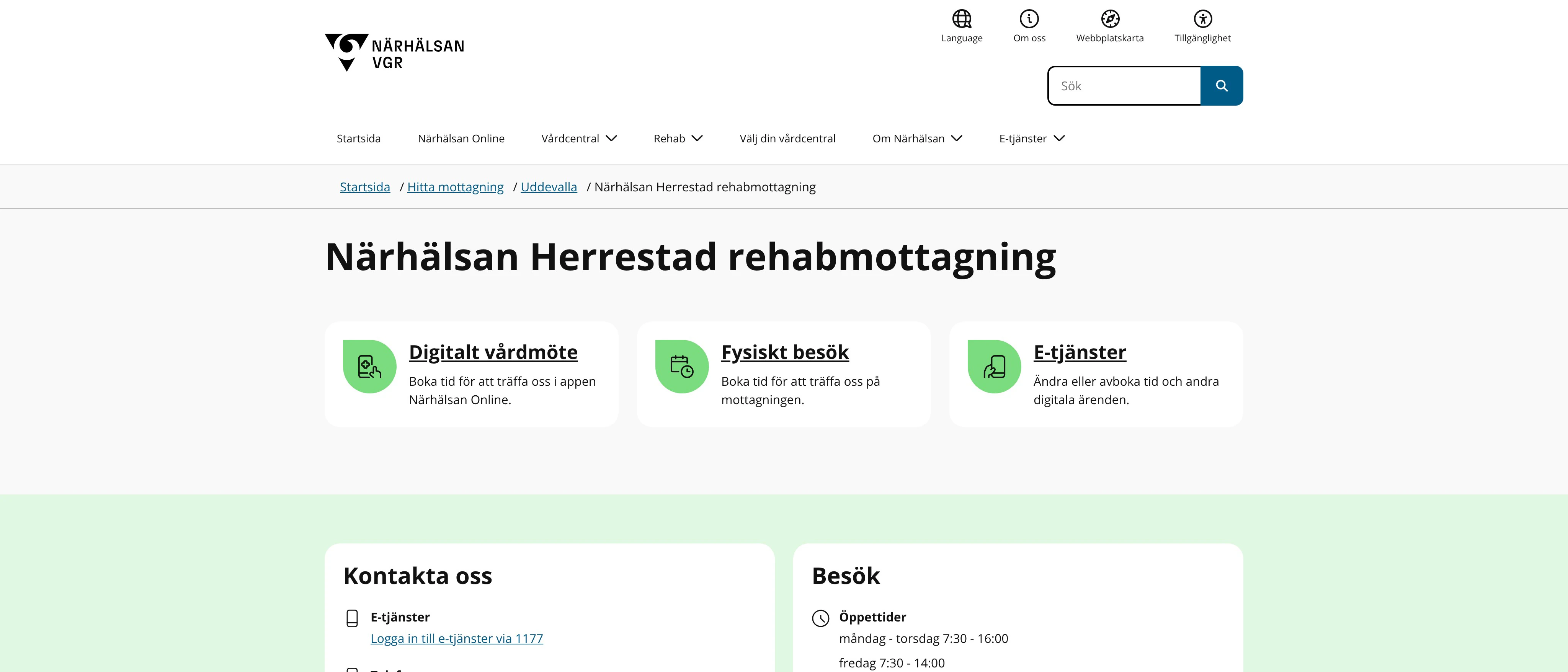The width and height of the screenshot is (1568, 672).
Task: Open the Vårdcentral menu label
Action: click(570, 139)
